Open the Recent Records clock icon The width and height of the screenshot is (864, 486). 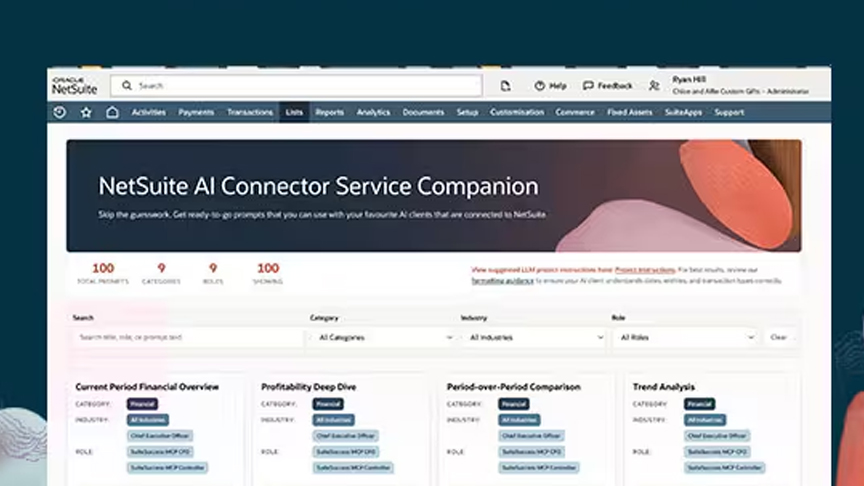point(60,112)
